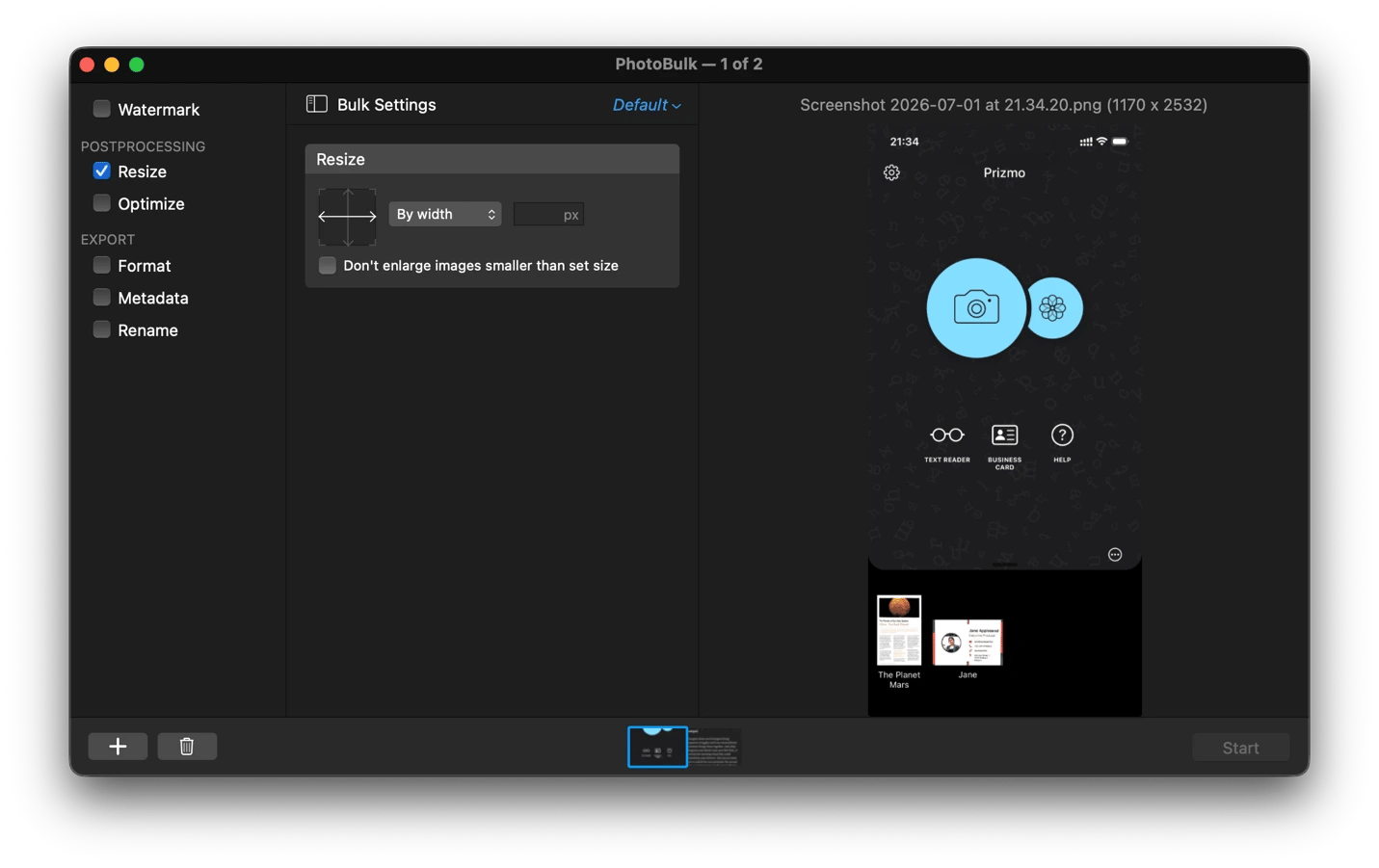Toggle the Bulk Settings sidebar panel icon
Viewport: 1379px width, 868px height.
pos(317,104)
